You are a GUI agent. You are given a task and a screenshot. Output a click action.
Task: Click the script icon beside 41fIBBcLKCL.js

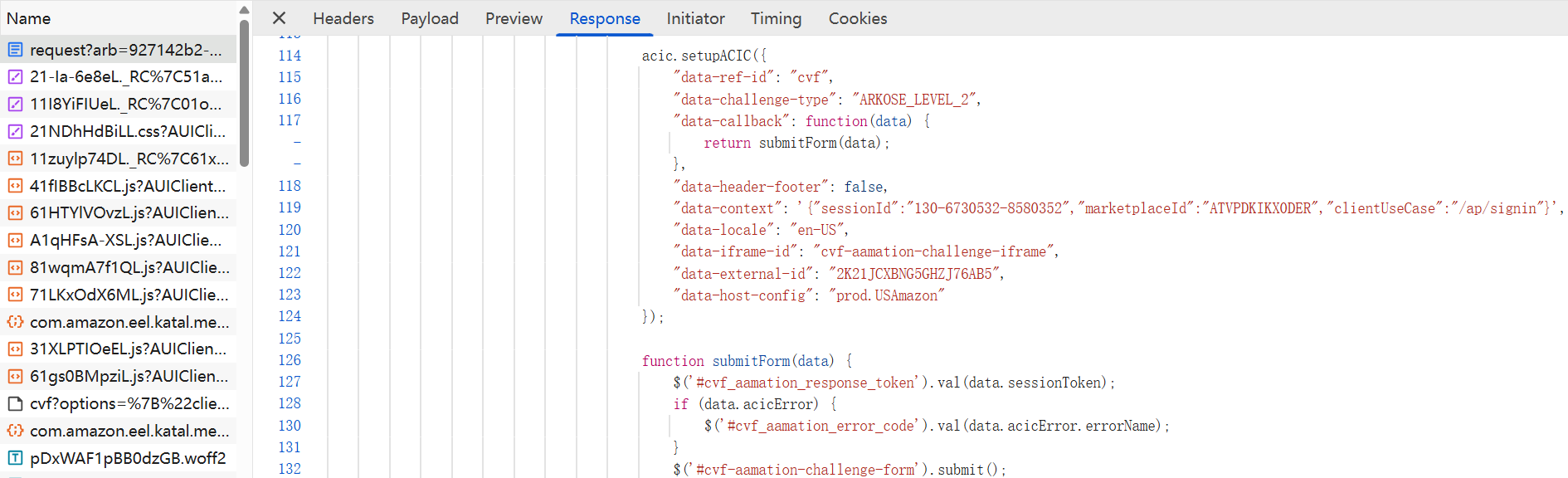pyautogui.click(x=15, y=186)
